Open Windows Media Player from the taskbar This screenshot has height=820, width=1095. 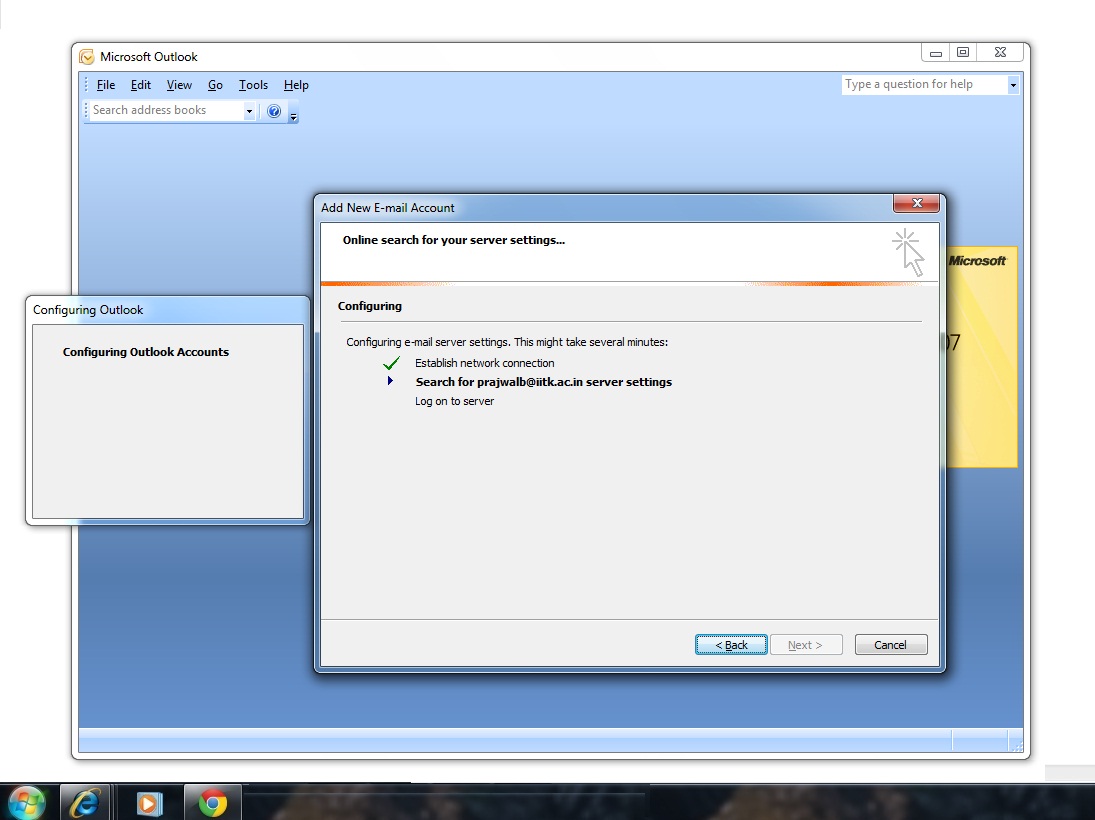[149, 803]
